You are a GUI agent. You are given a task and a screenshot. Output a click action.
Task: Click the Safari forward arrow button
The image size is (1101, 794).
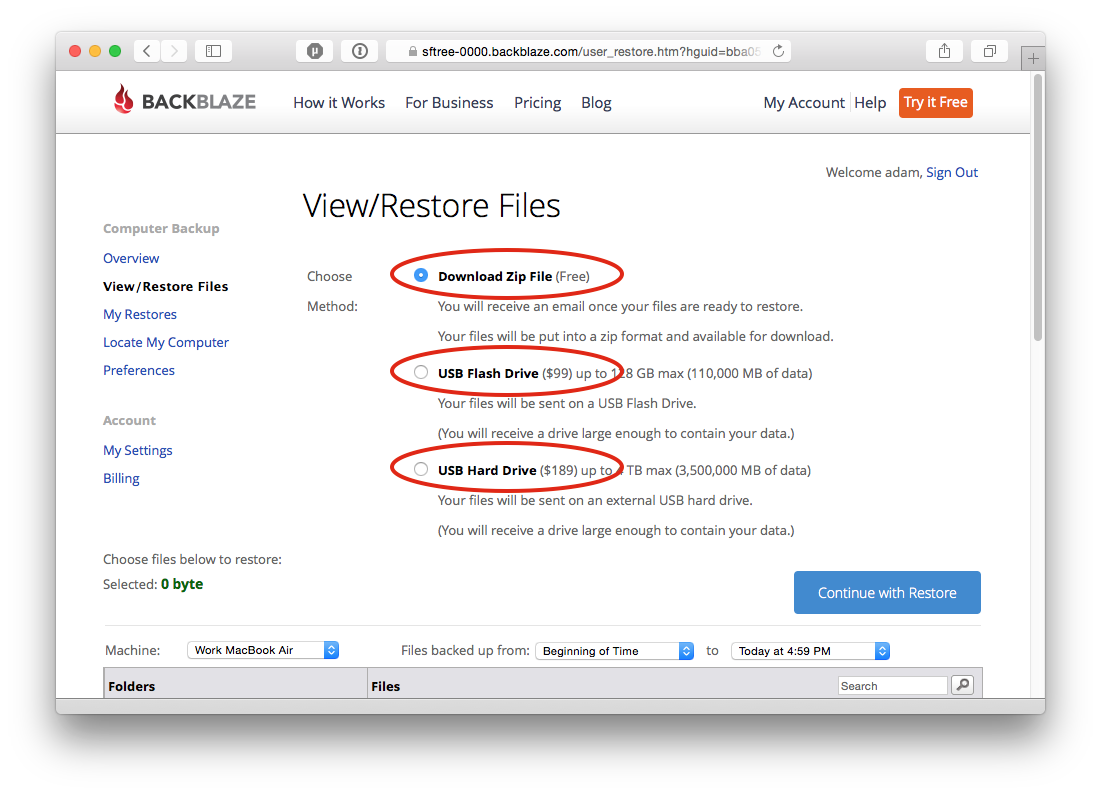[x=174, y=51]
